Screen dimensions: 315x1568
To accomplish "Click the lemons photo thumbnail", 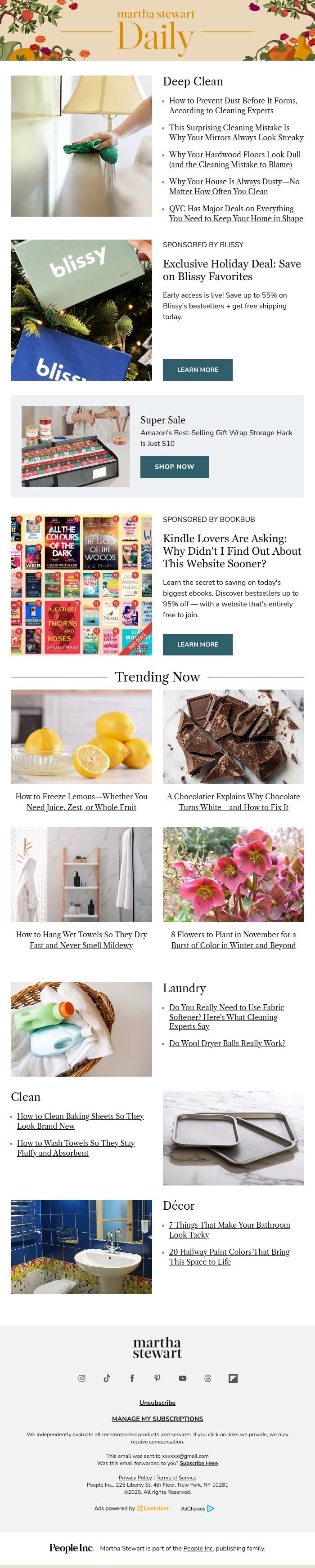I will (81, 736).
